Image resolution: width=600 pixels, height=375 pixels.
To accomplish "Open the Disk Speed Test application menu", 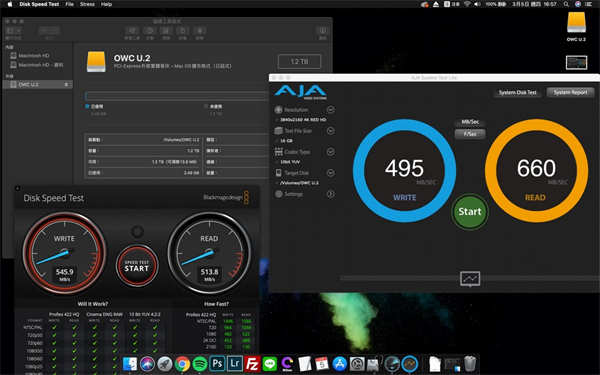I will click(x=39, y=4).
